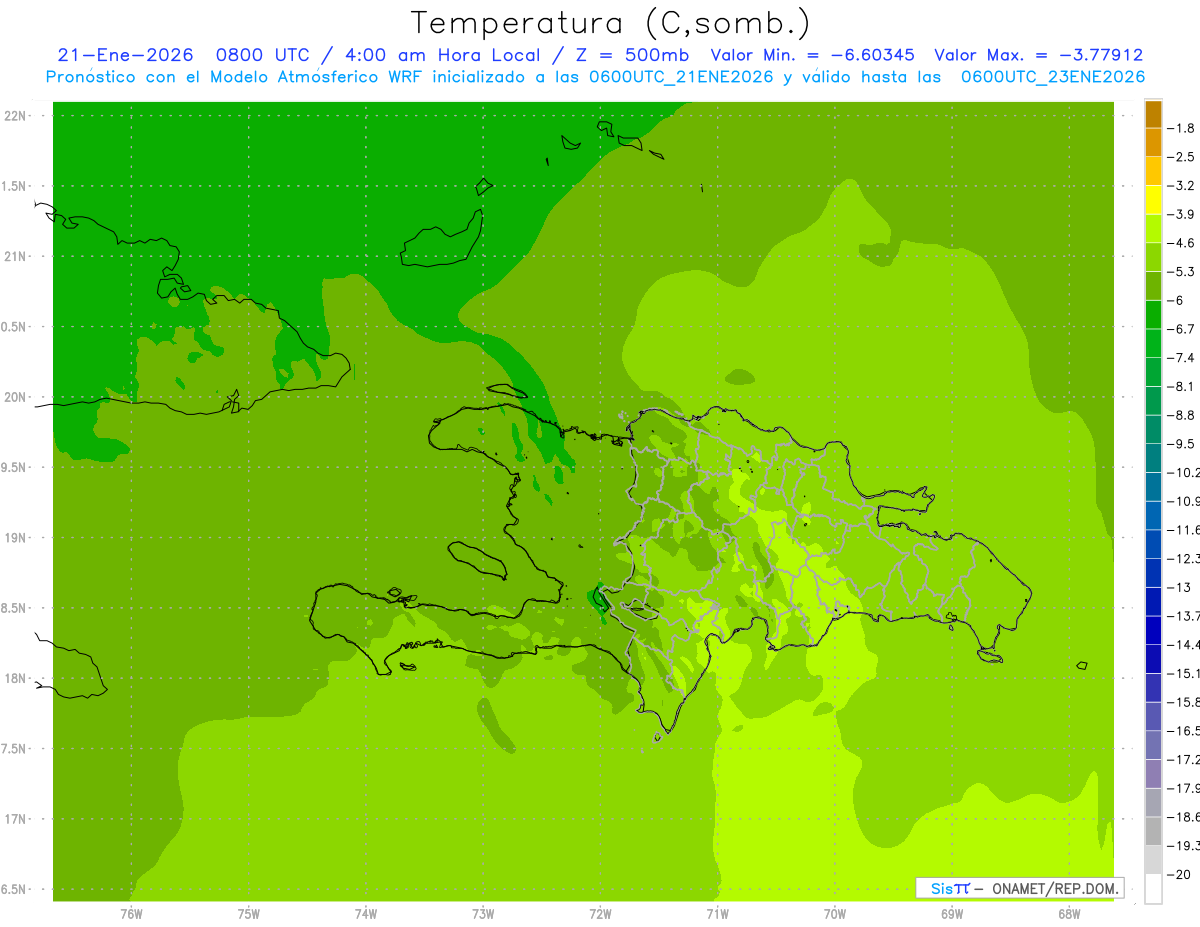Click the -1.8 colorbar value label
The width and height of the screenshot is (1200, 927).
(x=1182, y=128)
